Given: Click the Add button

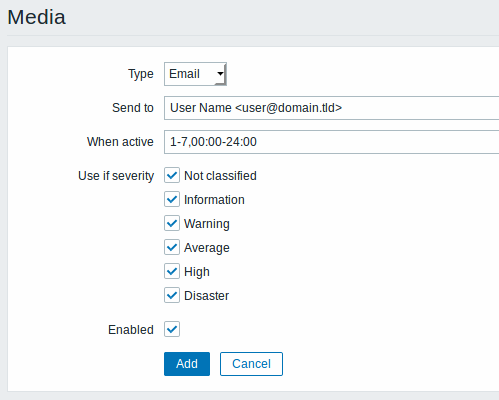Looking at the screenshot, I should click(187, 364).
